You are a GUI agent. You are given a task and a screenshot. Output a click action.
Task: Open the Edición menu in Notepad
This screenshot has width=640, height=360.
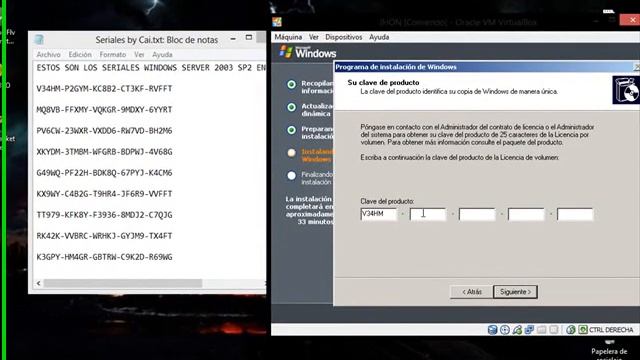click(80, 54)
